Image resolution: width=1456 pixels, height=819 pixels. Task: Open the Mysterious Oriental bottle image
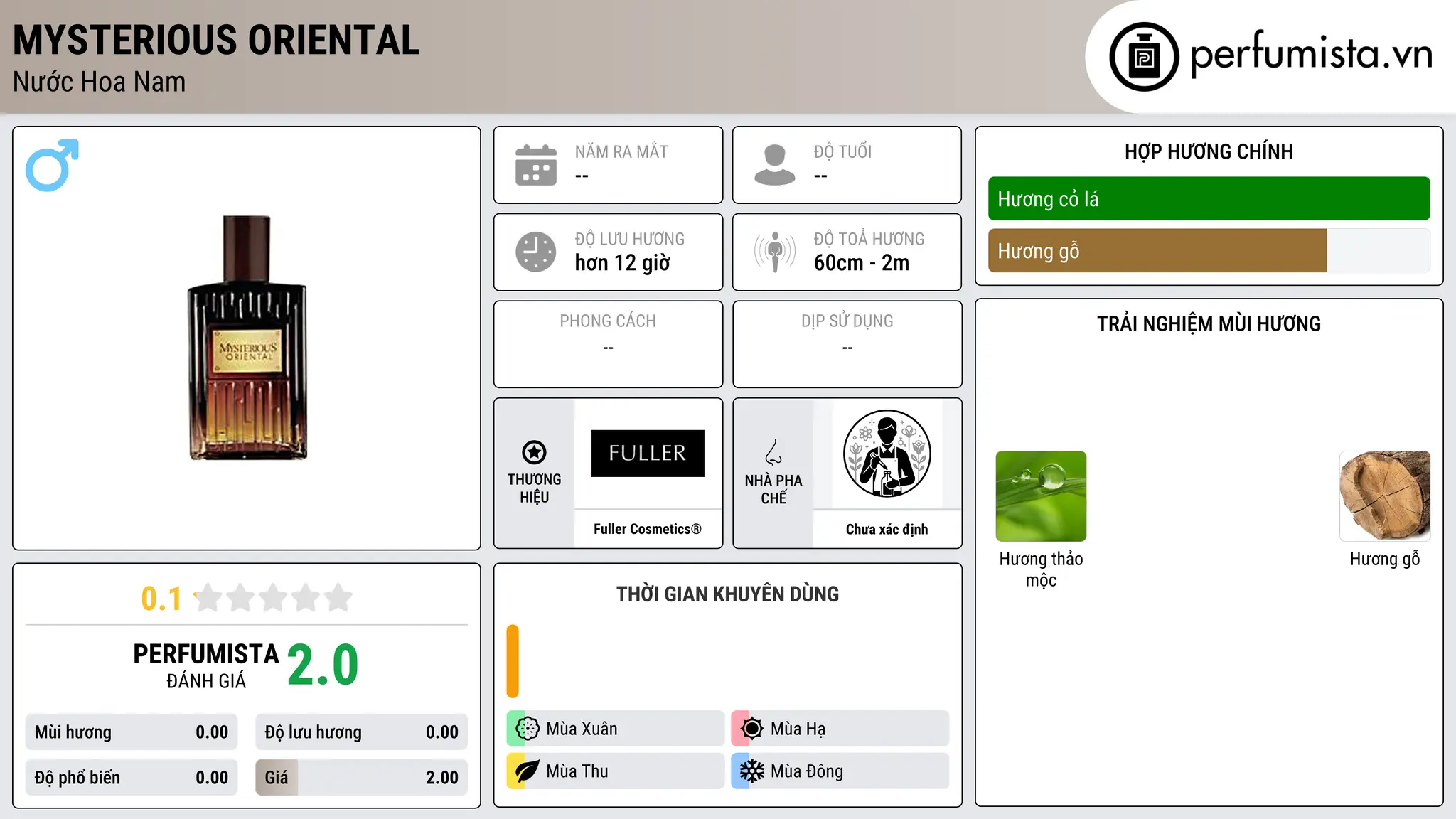pos(247,338)
